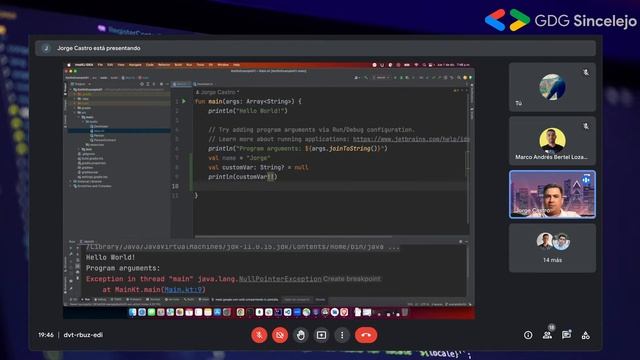The image size is (640, 360).
Task: Click 'Select Opened File' locate icon in Project panel
Action: pyautogui.click(x=142, y=84)
